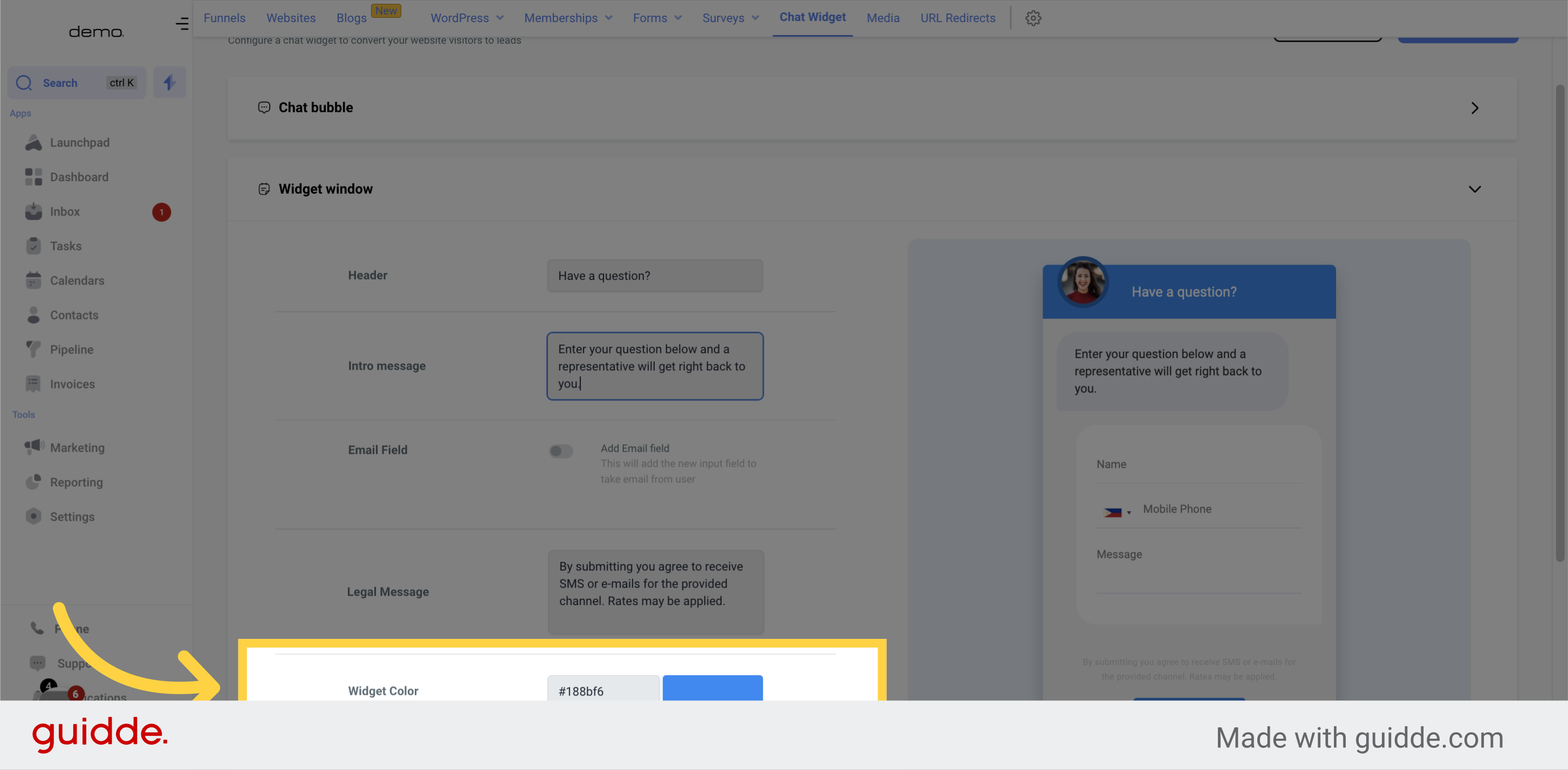
Task: Switch to the Funnels tab
Action: click(x=224, y=18)
